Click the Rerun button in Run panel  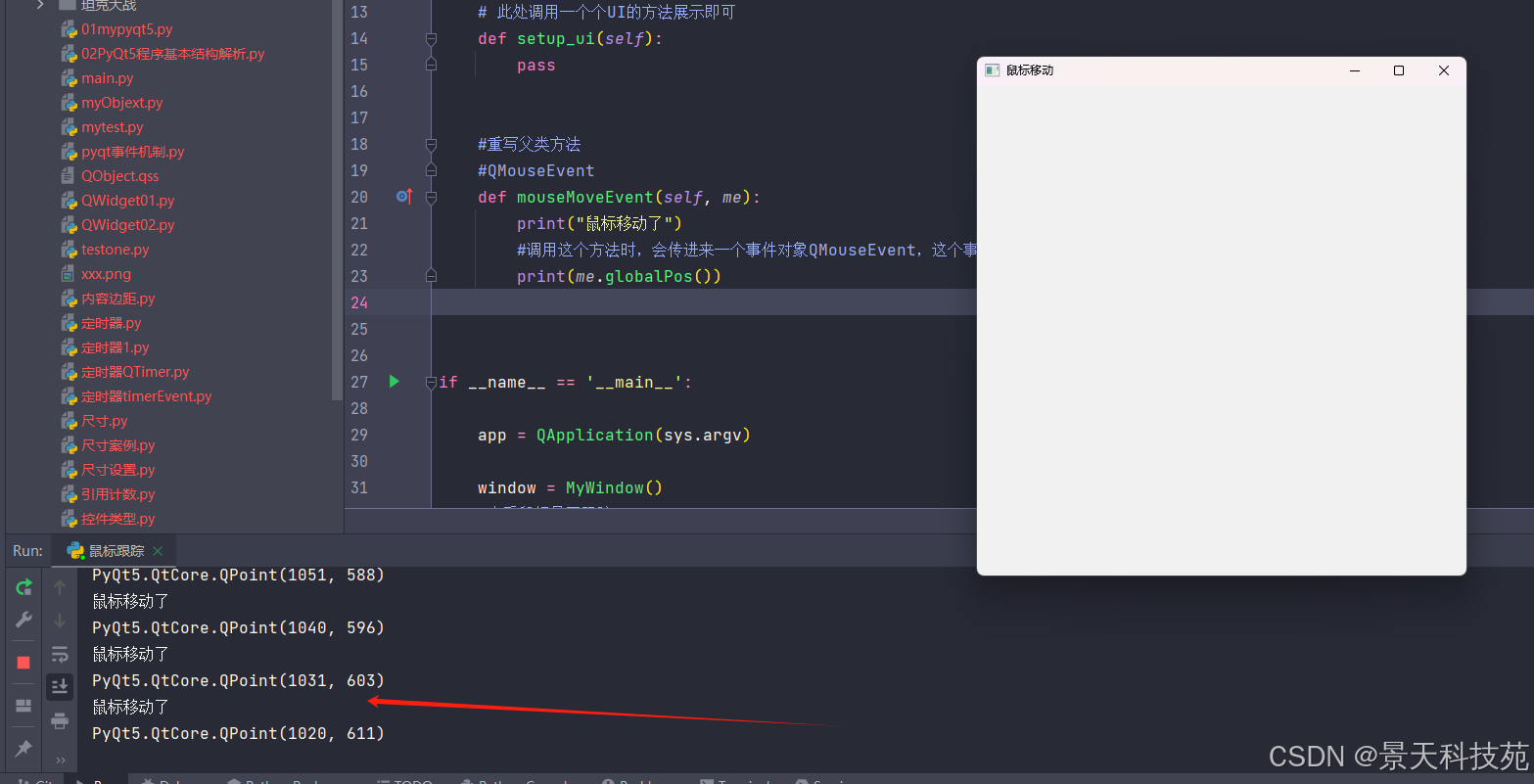[x=23, y=587]
